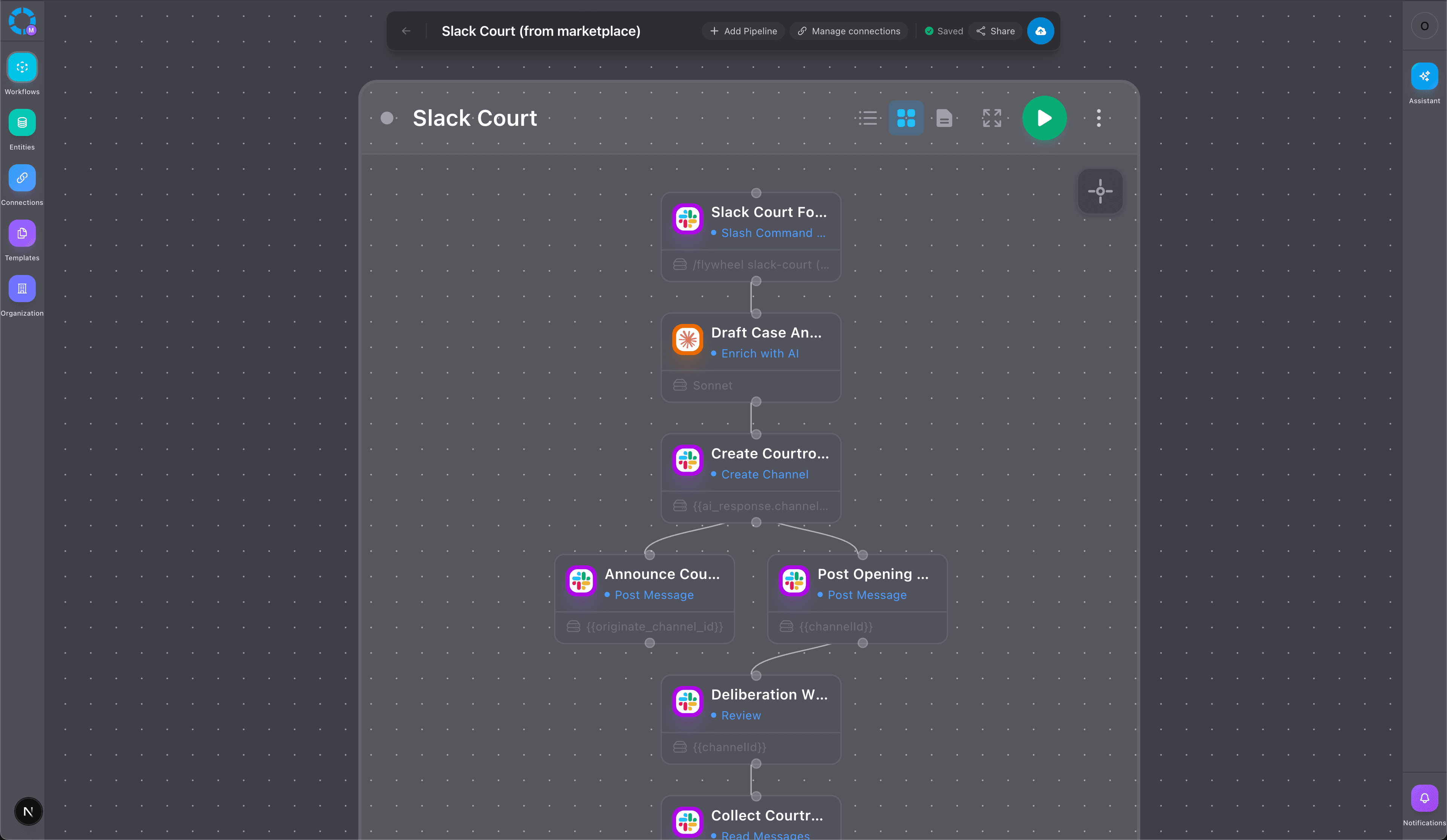The height and width of the screenshot is (840, 1447).
Task: Click Post Message under Post Opening
Action: click(x=867, y=595)
